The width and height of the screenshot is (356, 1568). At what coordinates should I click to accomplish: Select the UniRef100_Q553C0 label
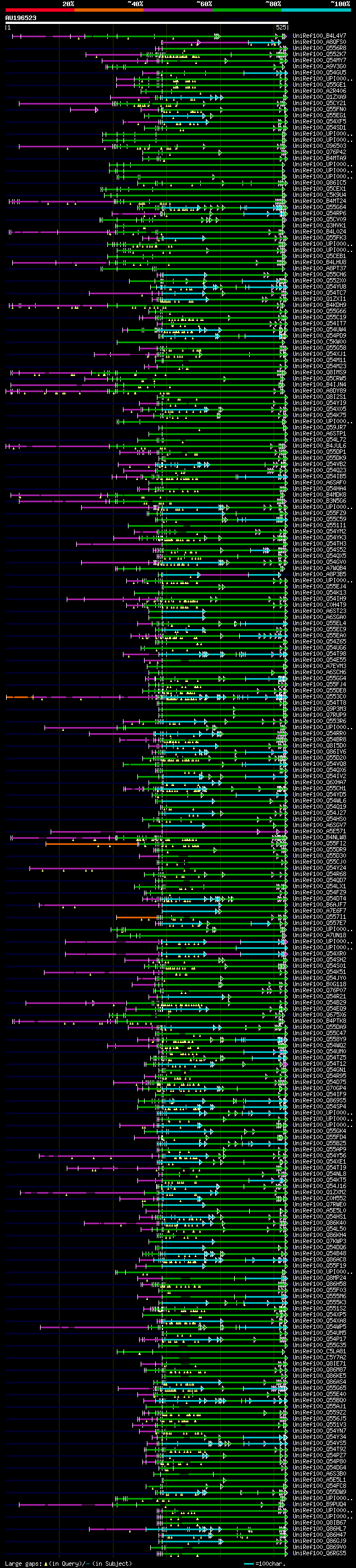click(x=319, y=696)
